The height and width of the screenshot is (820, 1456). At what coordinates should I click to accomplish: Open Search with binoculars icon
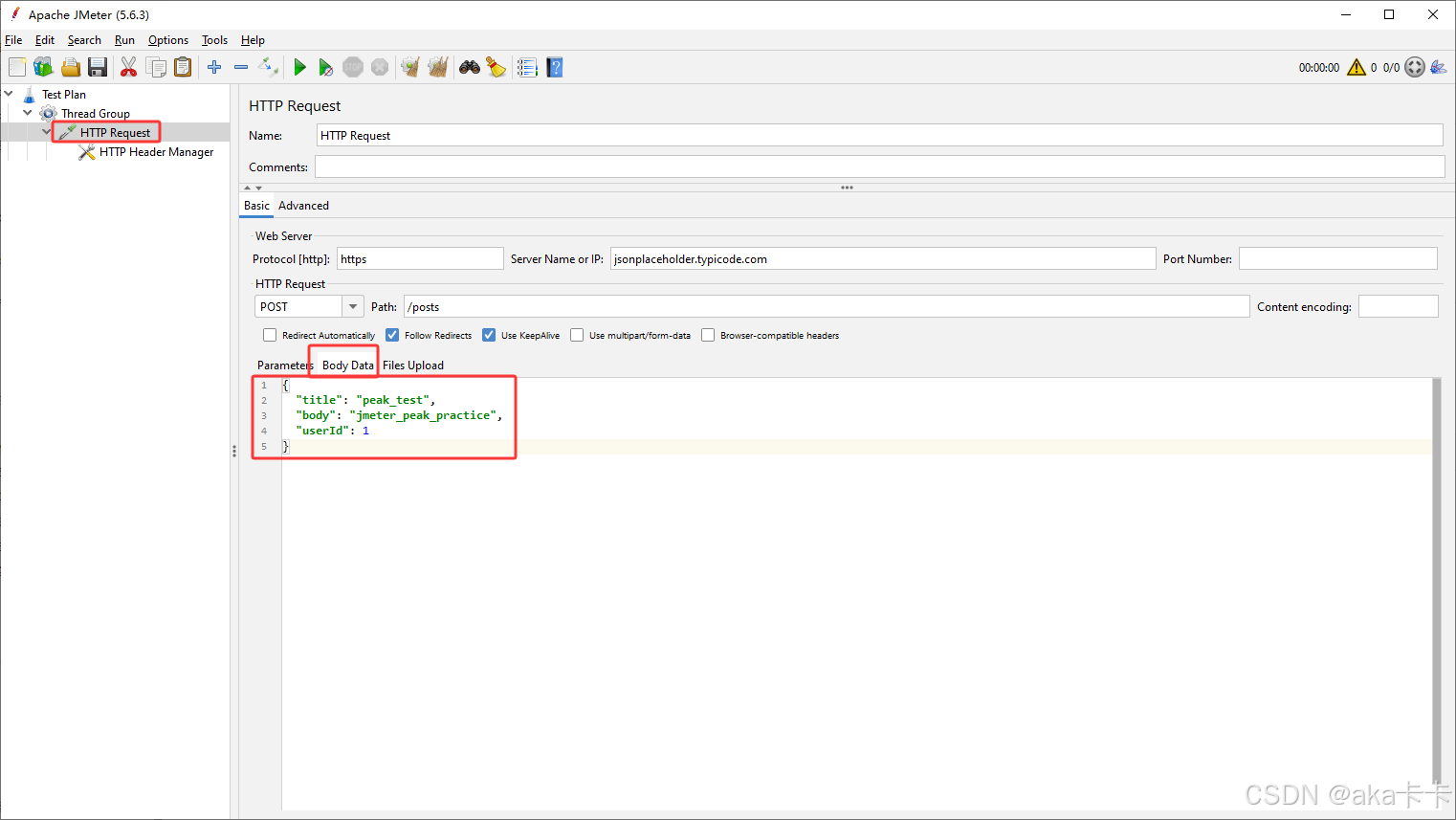(x=469, y=67)
